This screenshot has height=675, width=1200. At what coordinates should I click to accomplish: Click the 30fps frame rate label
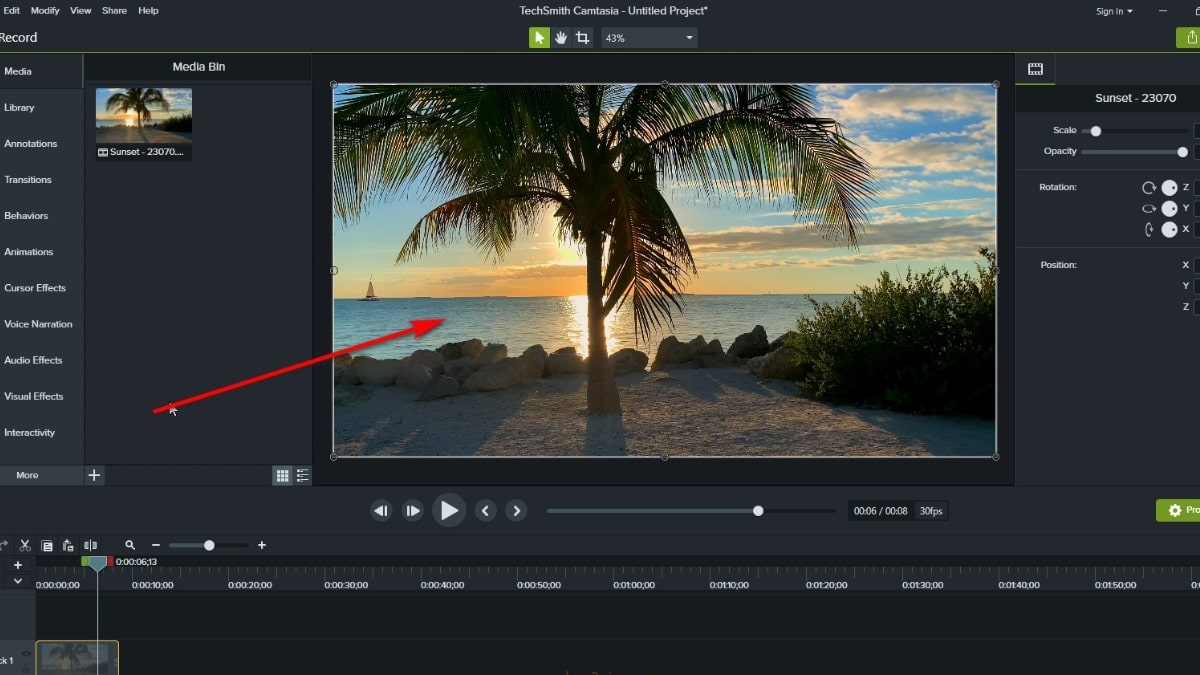[x=930, y=511]
